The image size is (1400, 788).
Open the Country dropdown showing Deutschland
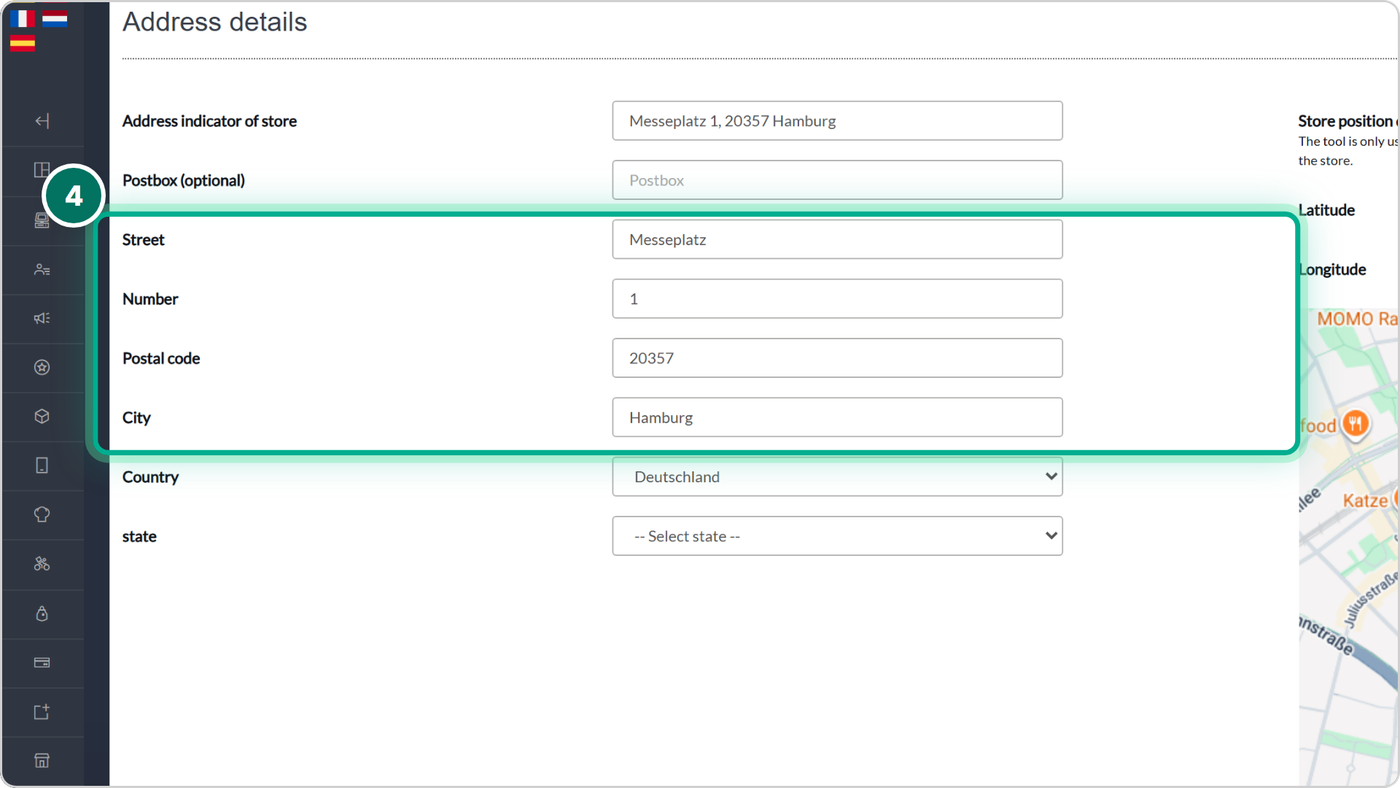[x=837, y=477]
